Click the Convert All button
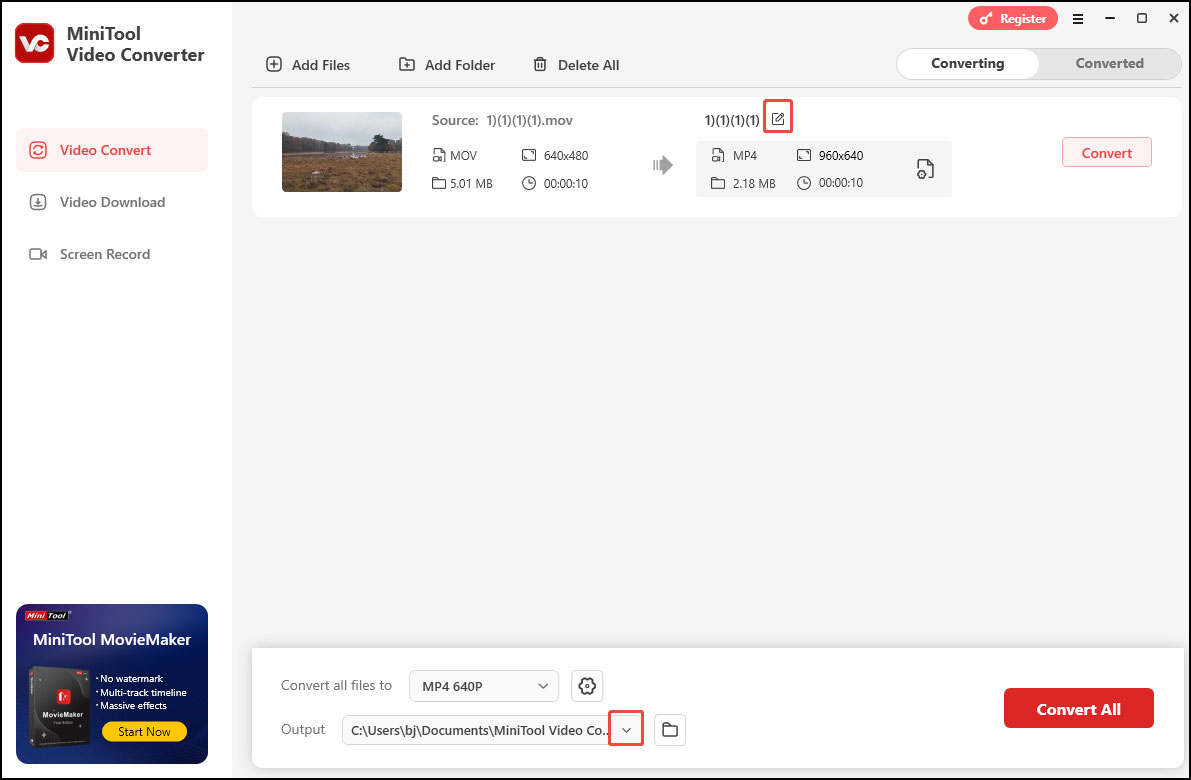This screenshot has width=1191, height=780. click(1079, 709)
